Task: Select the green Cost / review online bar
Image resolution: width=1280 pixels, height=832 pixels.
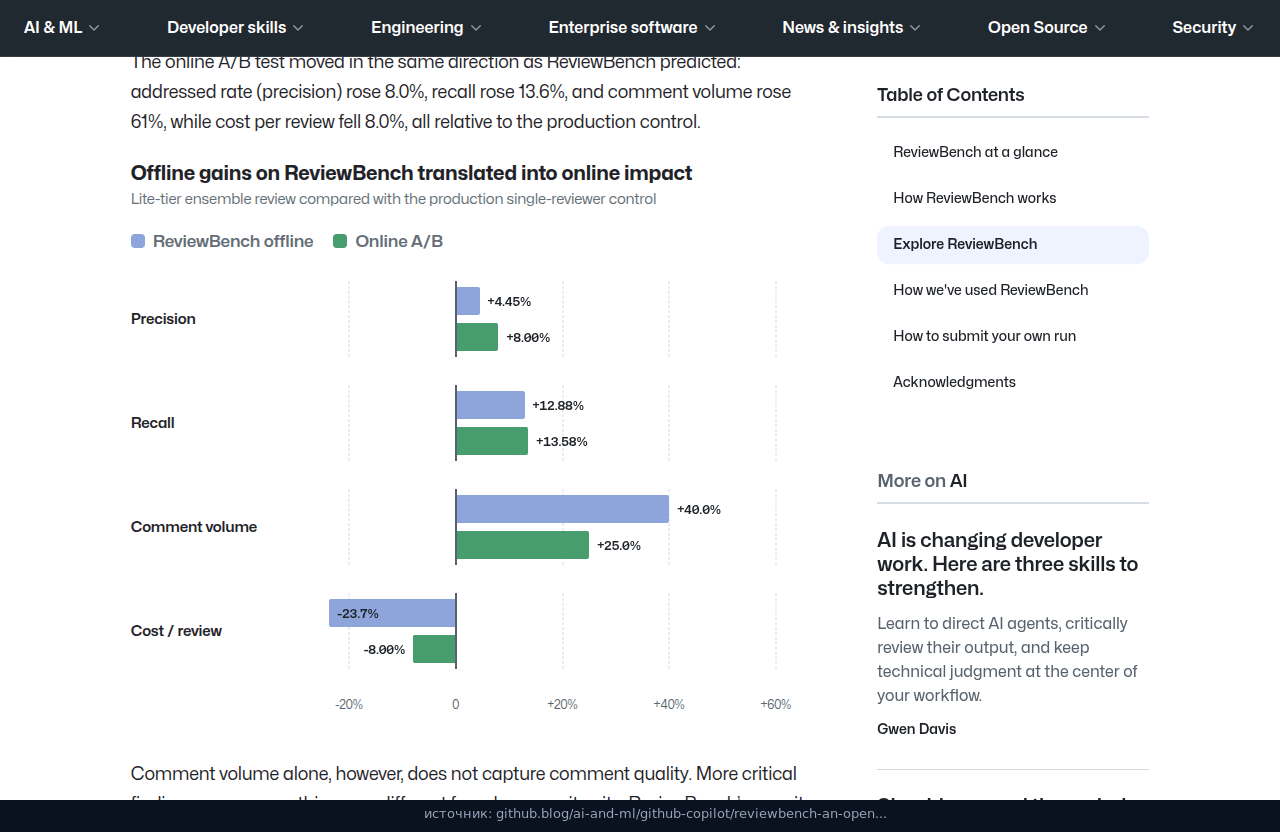Action: click(x=435, y=649)
